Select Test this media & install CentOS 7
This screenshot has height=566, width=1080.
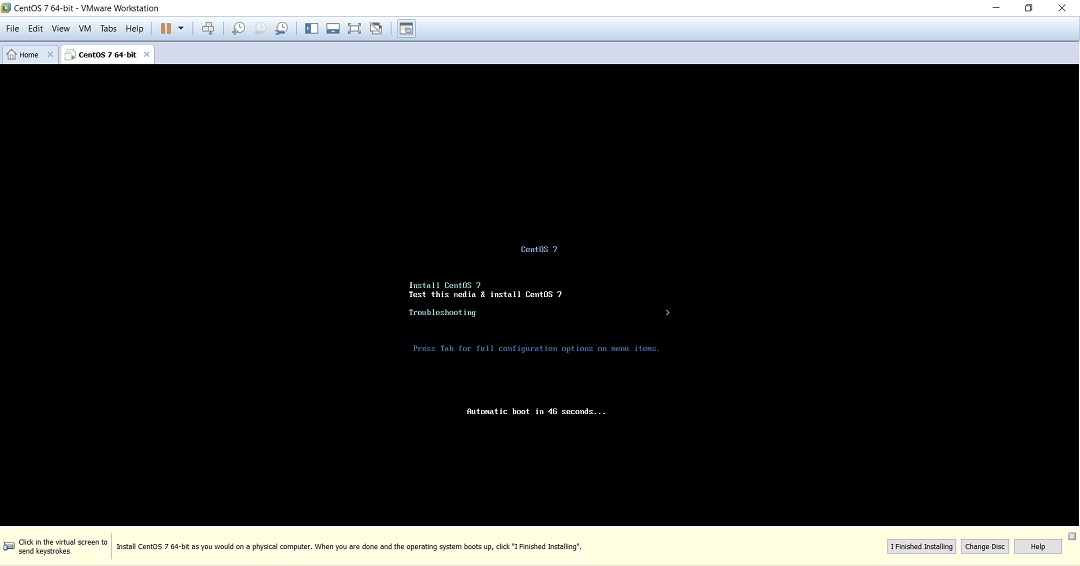coord(485,294)
